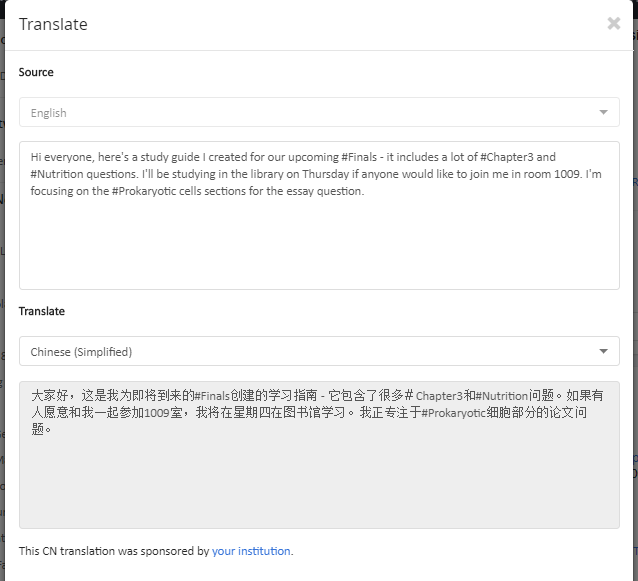638x581 pixels.
Task: Close the Translate dialog with the X
Action: click(614, 24)
